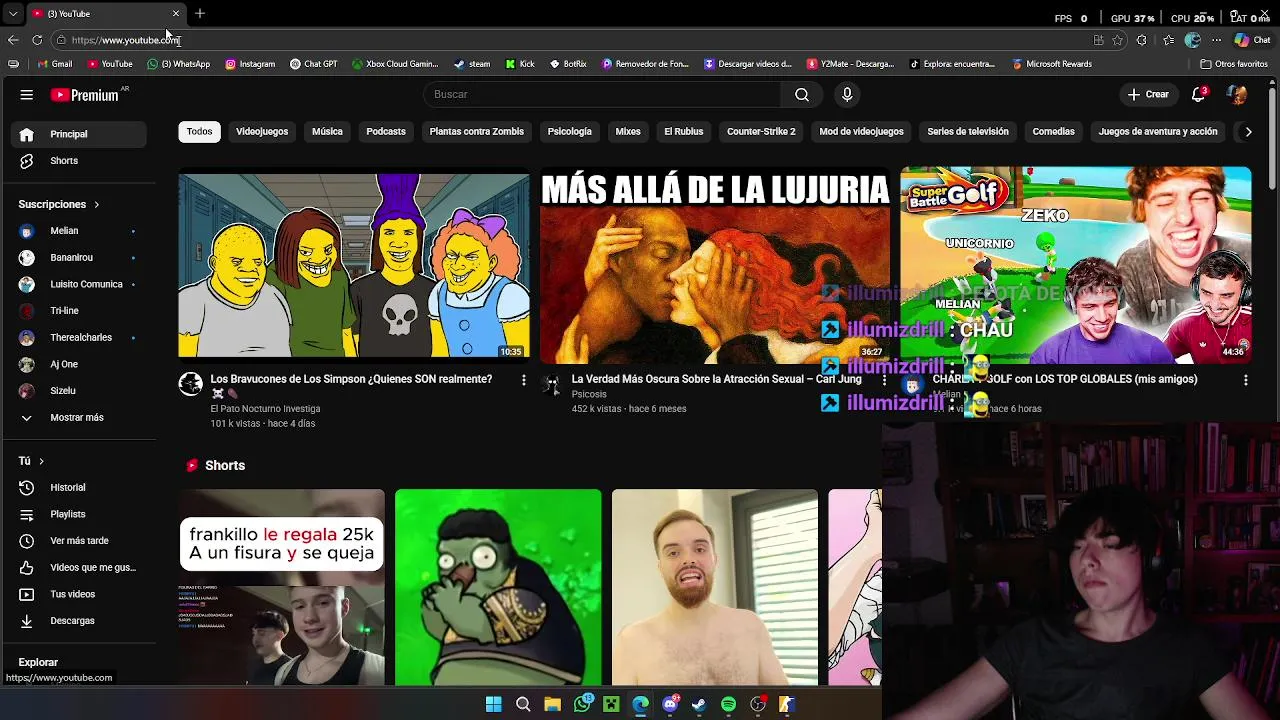Open the YouTube hamburger guide menu
This screenshot has height=720, width=1280.
click(x=27, y=95)
